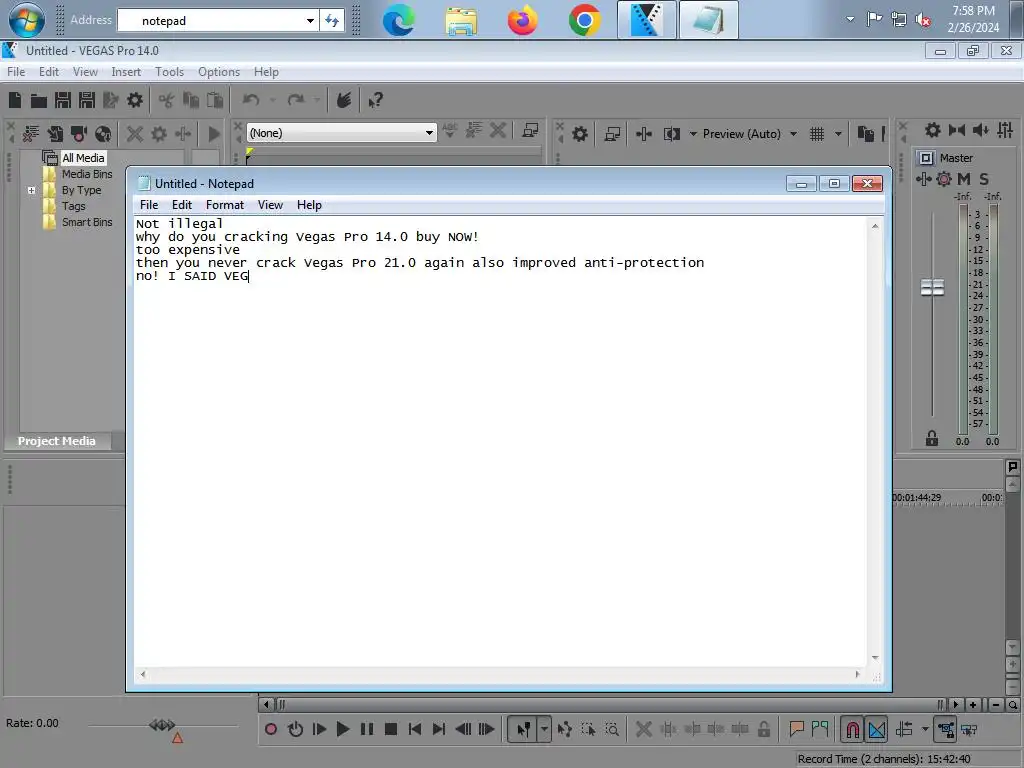Open the Auto Ripple mode dropdown arrow
The height and width of the screenshot is (768, 1024).
coord(925,729)
